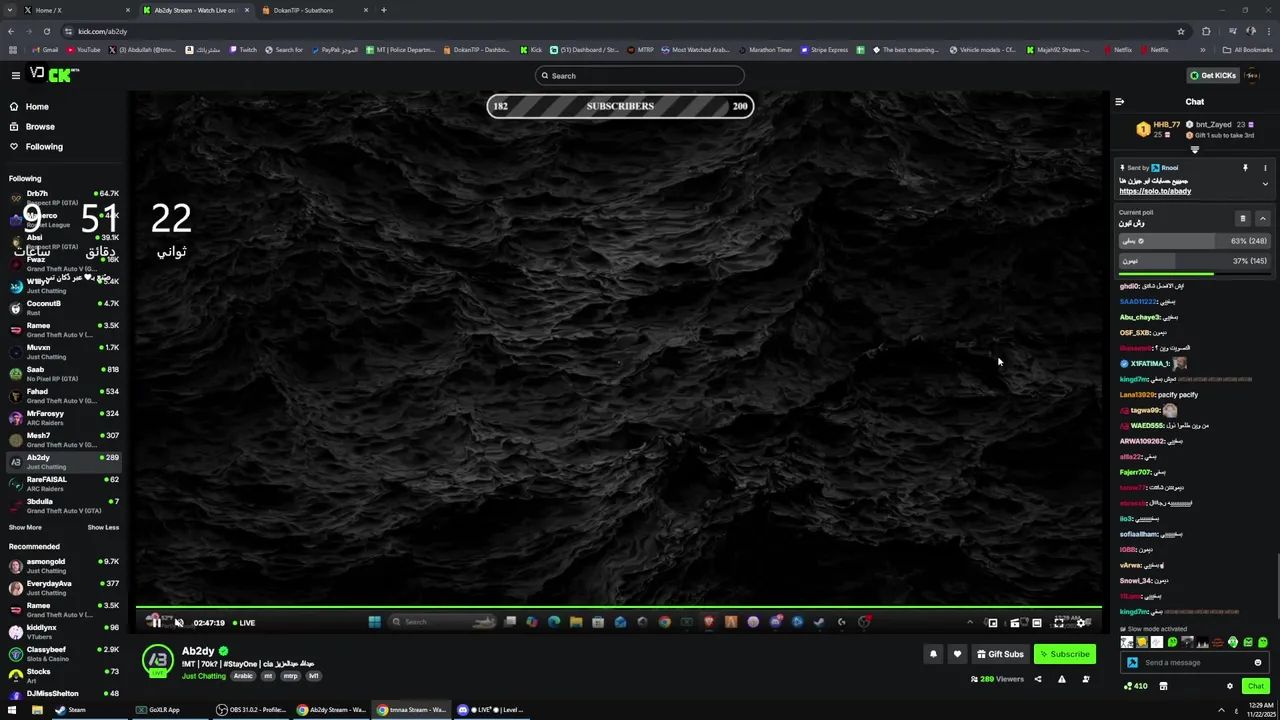The width and height of the screenshot is (1280, 720).
Task: Open stream player settings gear
Action: (1081, 622)
